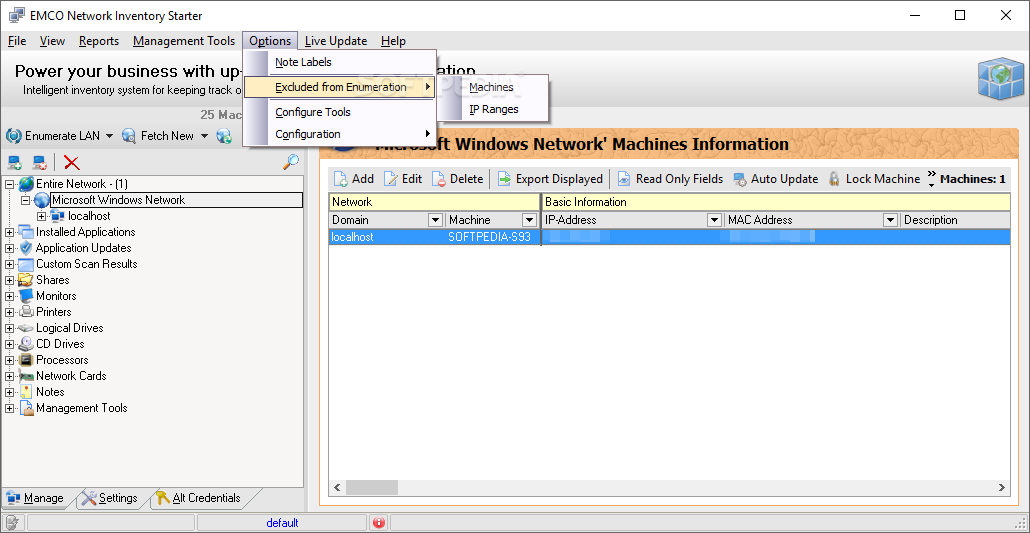Click the Installed Applications icon

[26, 232]
